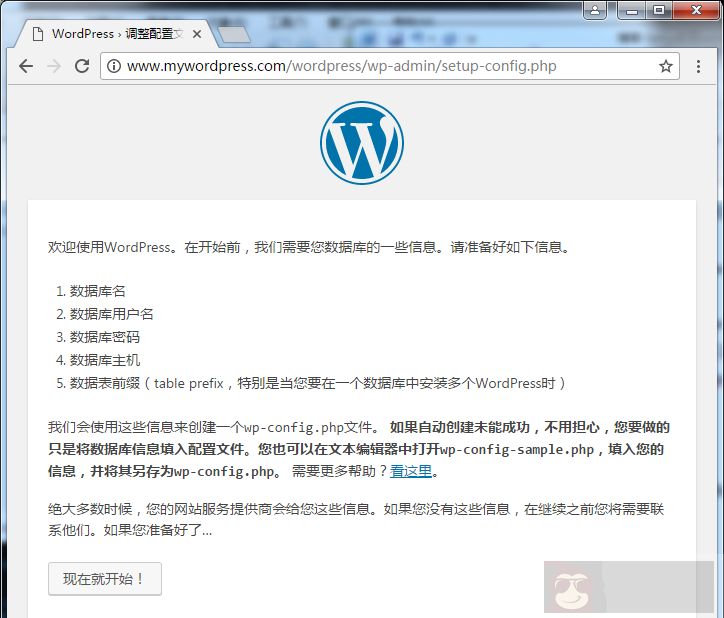Click the list item 数据库用户名

[111, 314]
